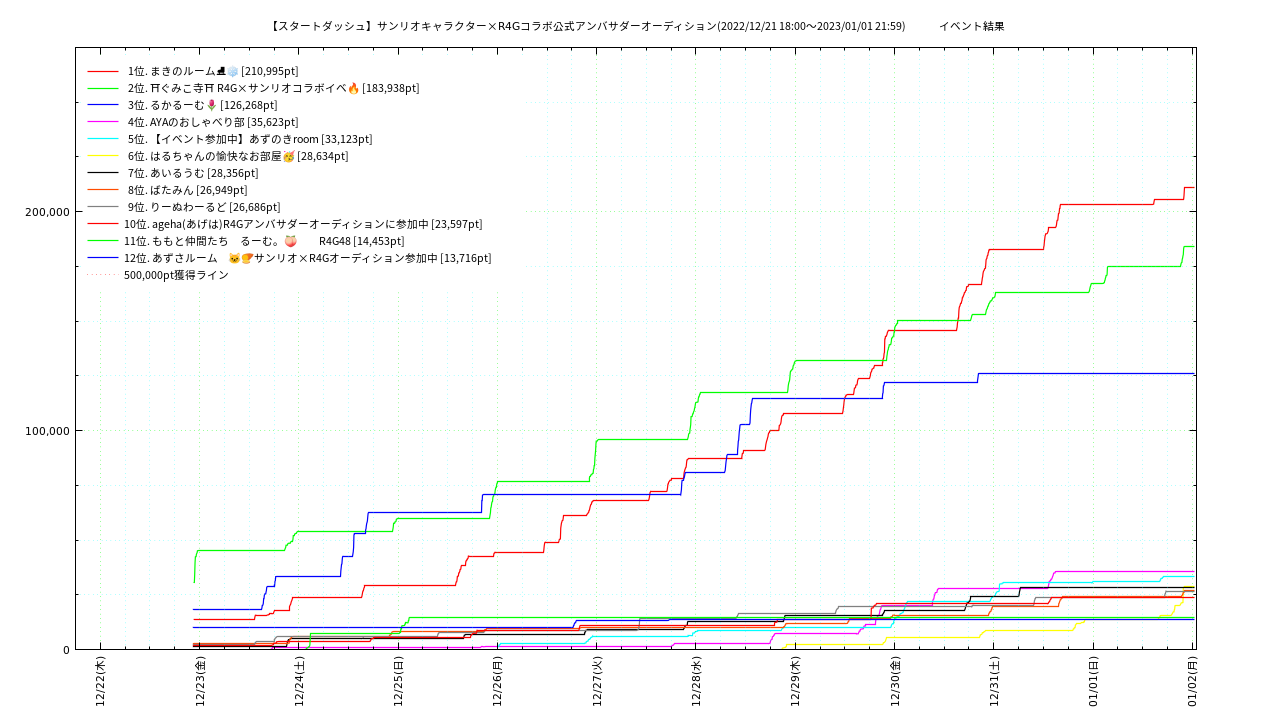Click the snowflake emoji in the 1位 legend entry
This screenshot has height=720, width=1280.
pos(233,71)
